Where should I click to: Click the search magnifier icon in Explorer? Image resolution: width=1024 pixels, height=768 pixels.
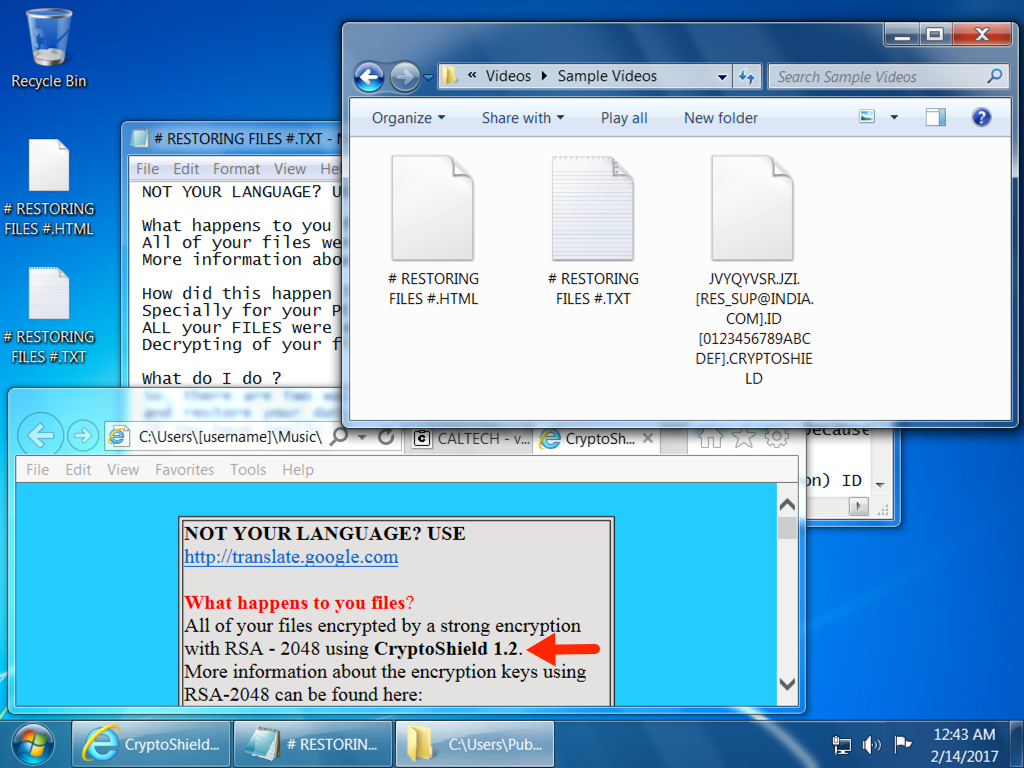coord(995,76)
